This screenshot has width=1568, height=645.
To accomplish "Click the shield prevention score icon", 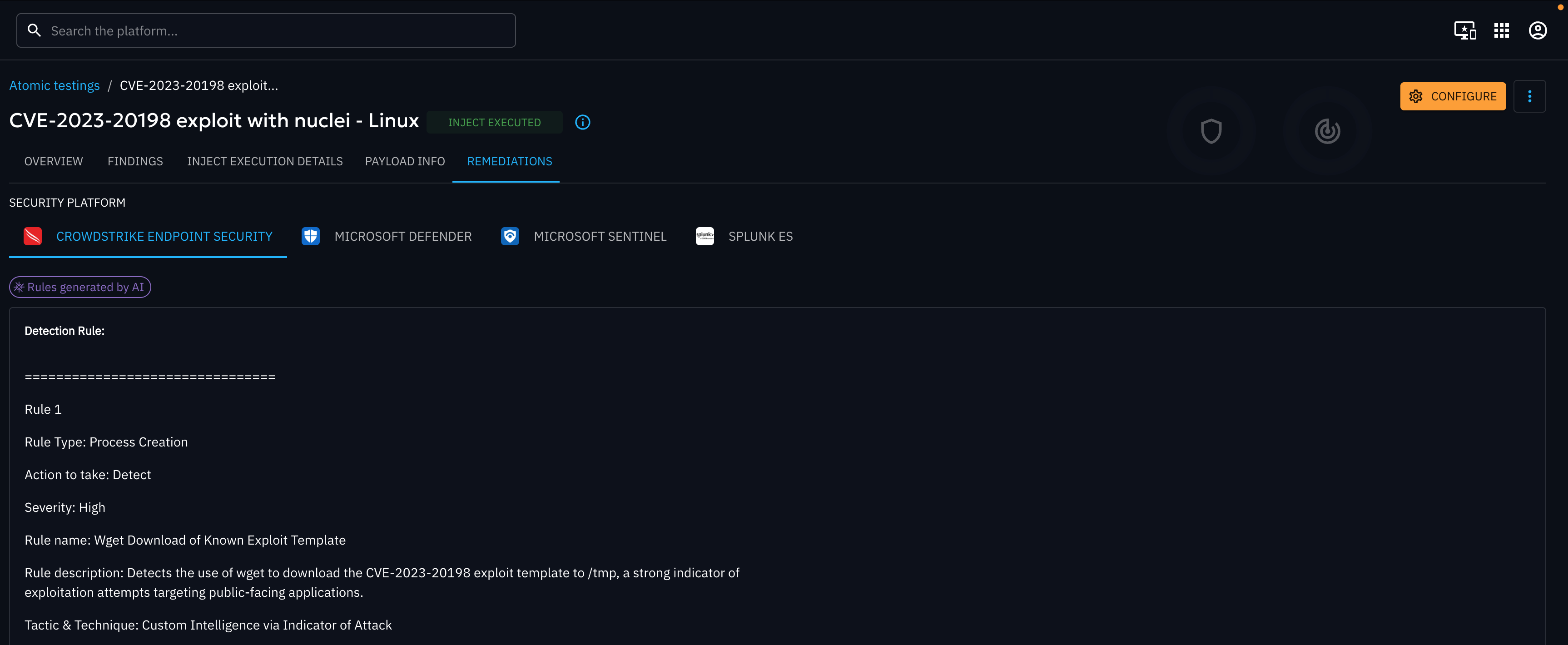I will (x=1211, y=131).
